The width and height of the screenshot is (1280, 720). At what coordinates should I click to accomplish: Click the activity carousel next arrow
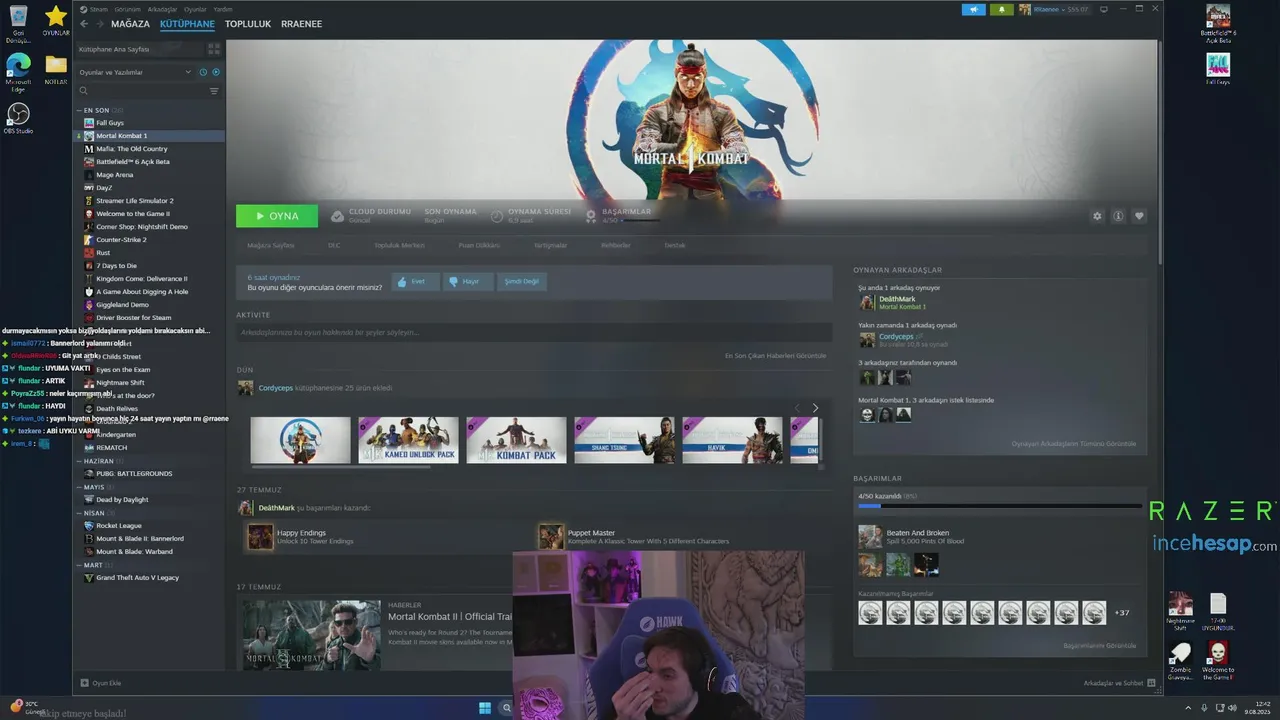[x=815, y=408]
